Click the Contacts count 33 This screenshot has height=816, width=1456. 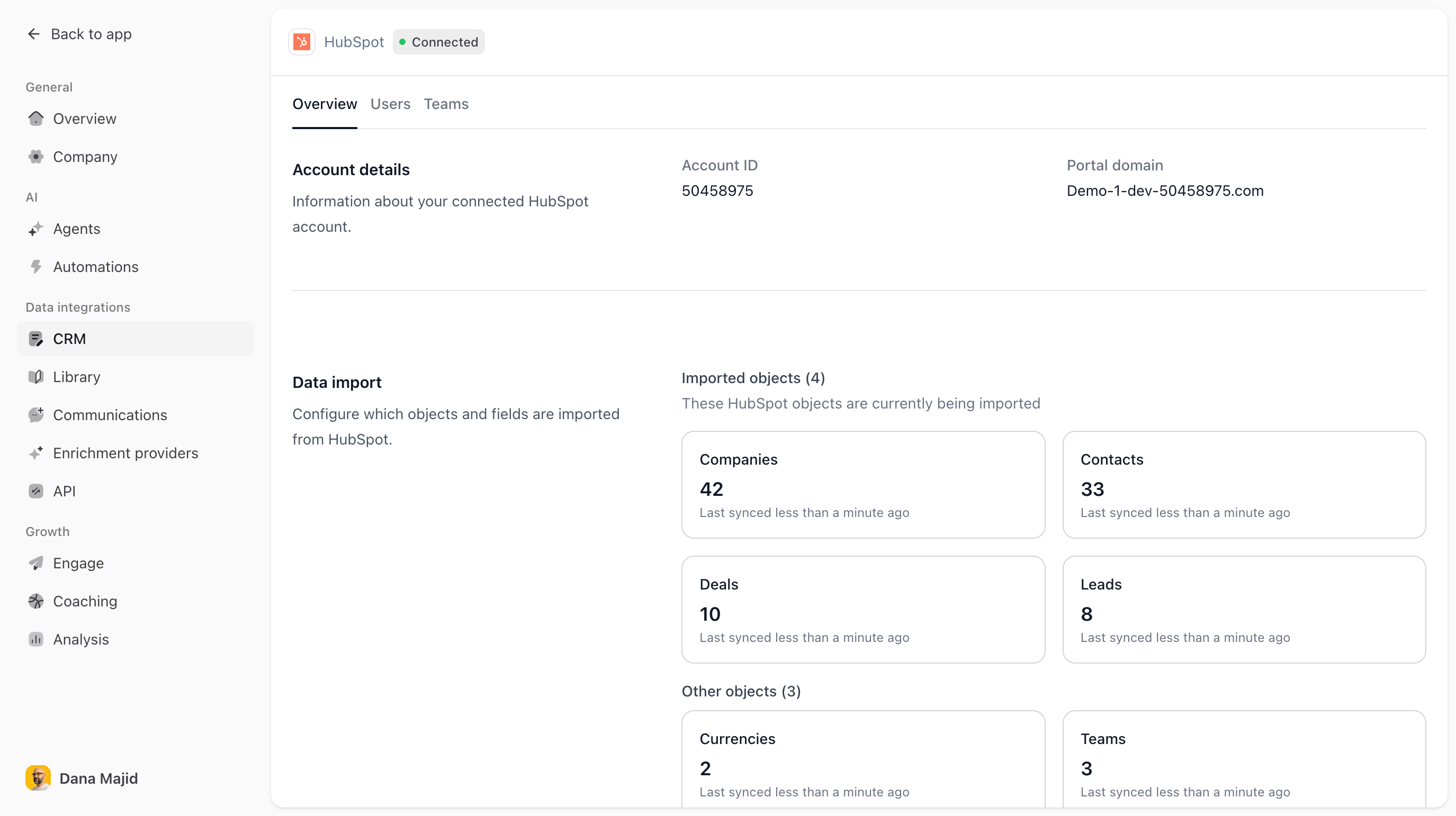point(1092,489)
